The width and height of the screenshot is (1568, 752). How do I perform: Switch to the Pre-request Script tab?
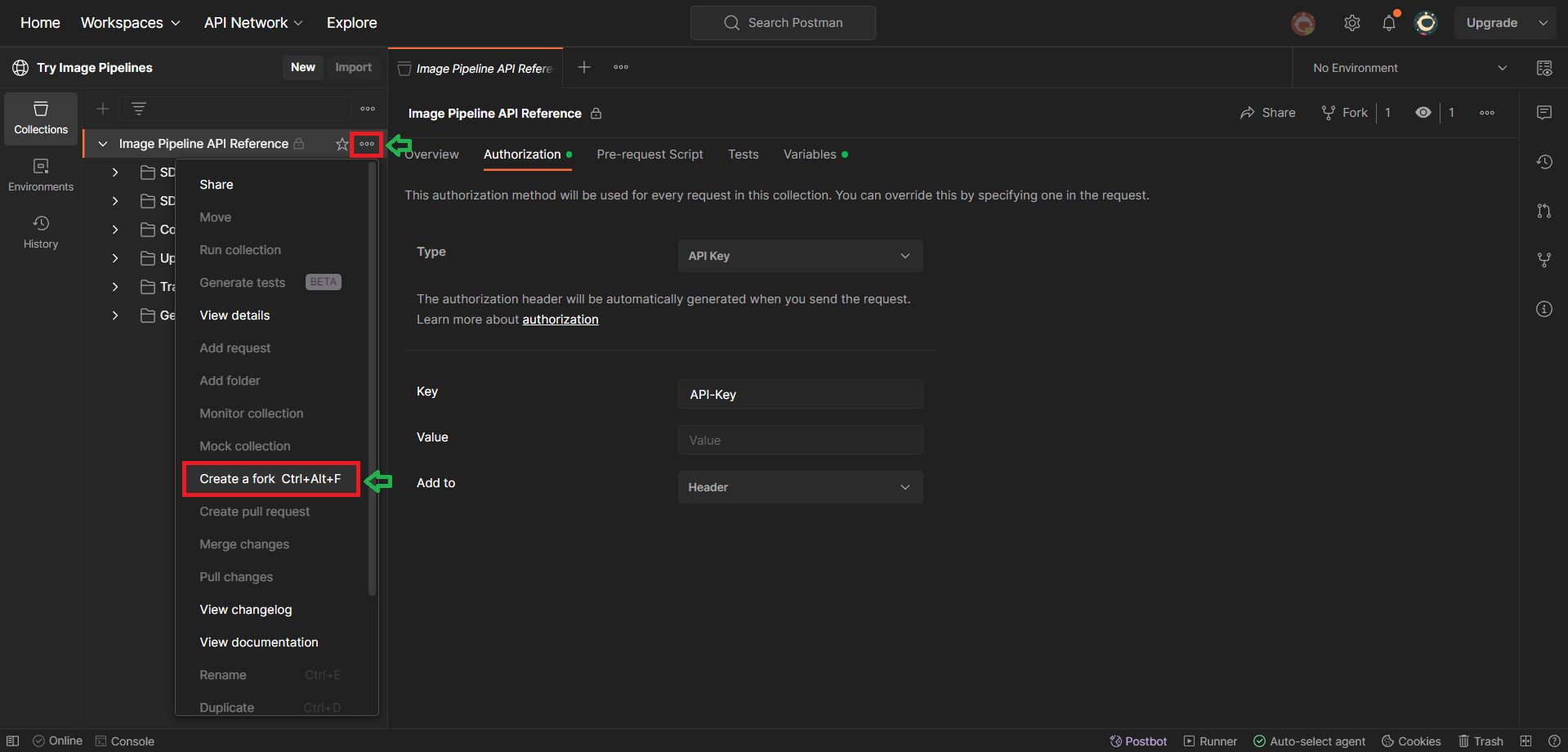coord(650,154)
